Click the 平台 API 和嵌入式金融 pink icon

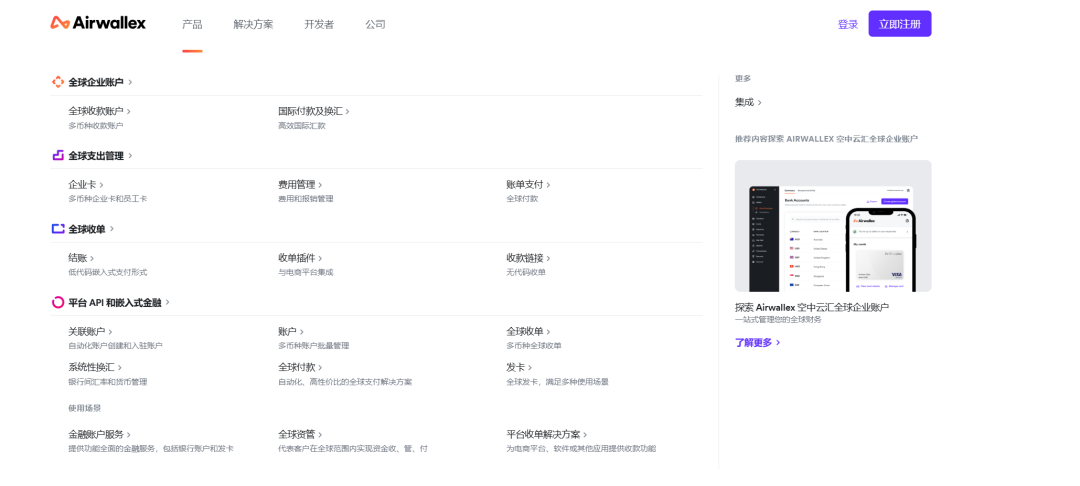click(x=58, y=302)
